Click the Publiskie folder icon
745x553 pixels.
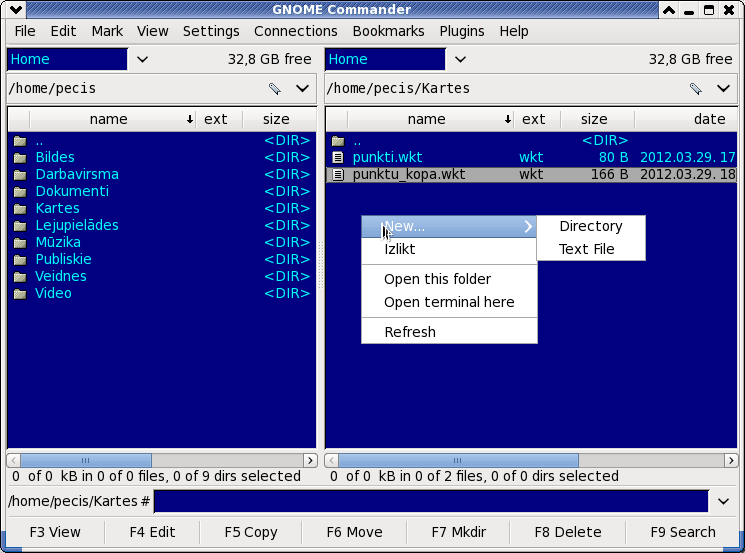pos(20,259)
